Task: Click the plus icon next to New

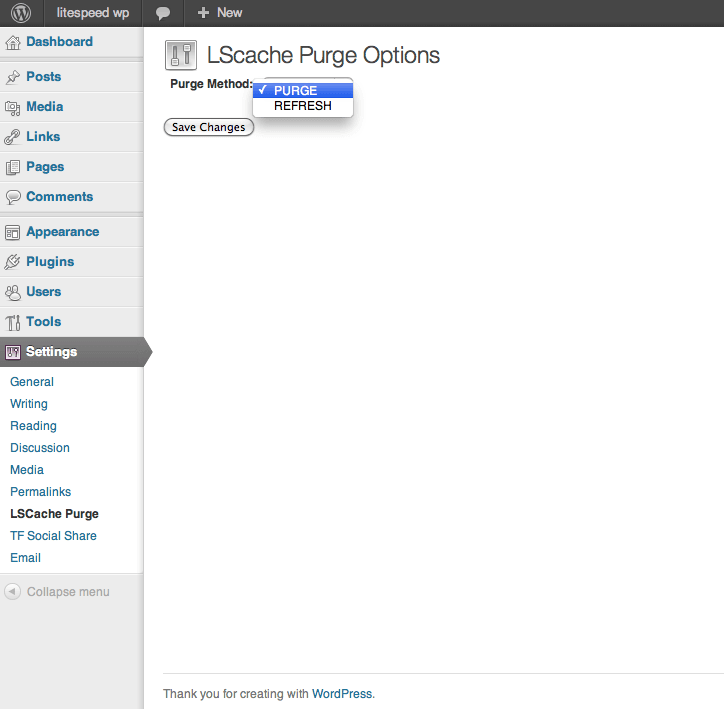Action: (x=203, y=13)
